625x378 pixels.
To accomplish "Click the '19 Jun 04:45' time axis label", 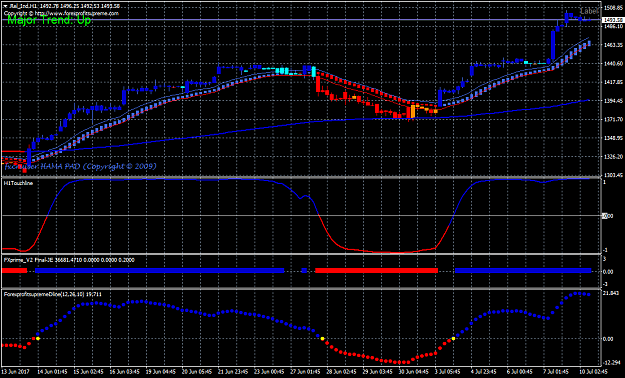I will [x=161, y=371].
